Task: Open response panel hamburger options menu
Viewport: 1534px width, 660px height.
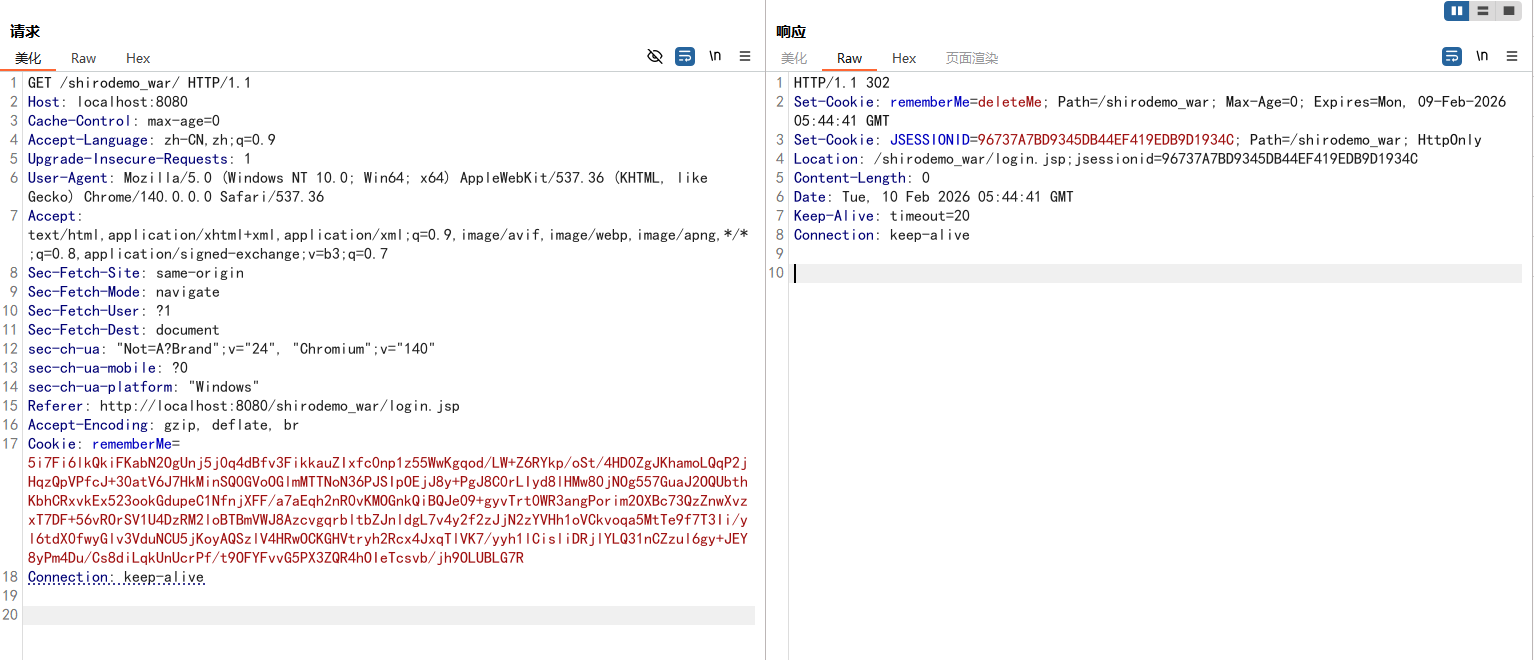Action: 1511,57
